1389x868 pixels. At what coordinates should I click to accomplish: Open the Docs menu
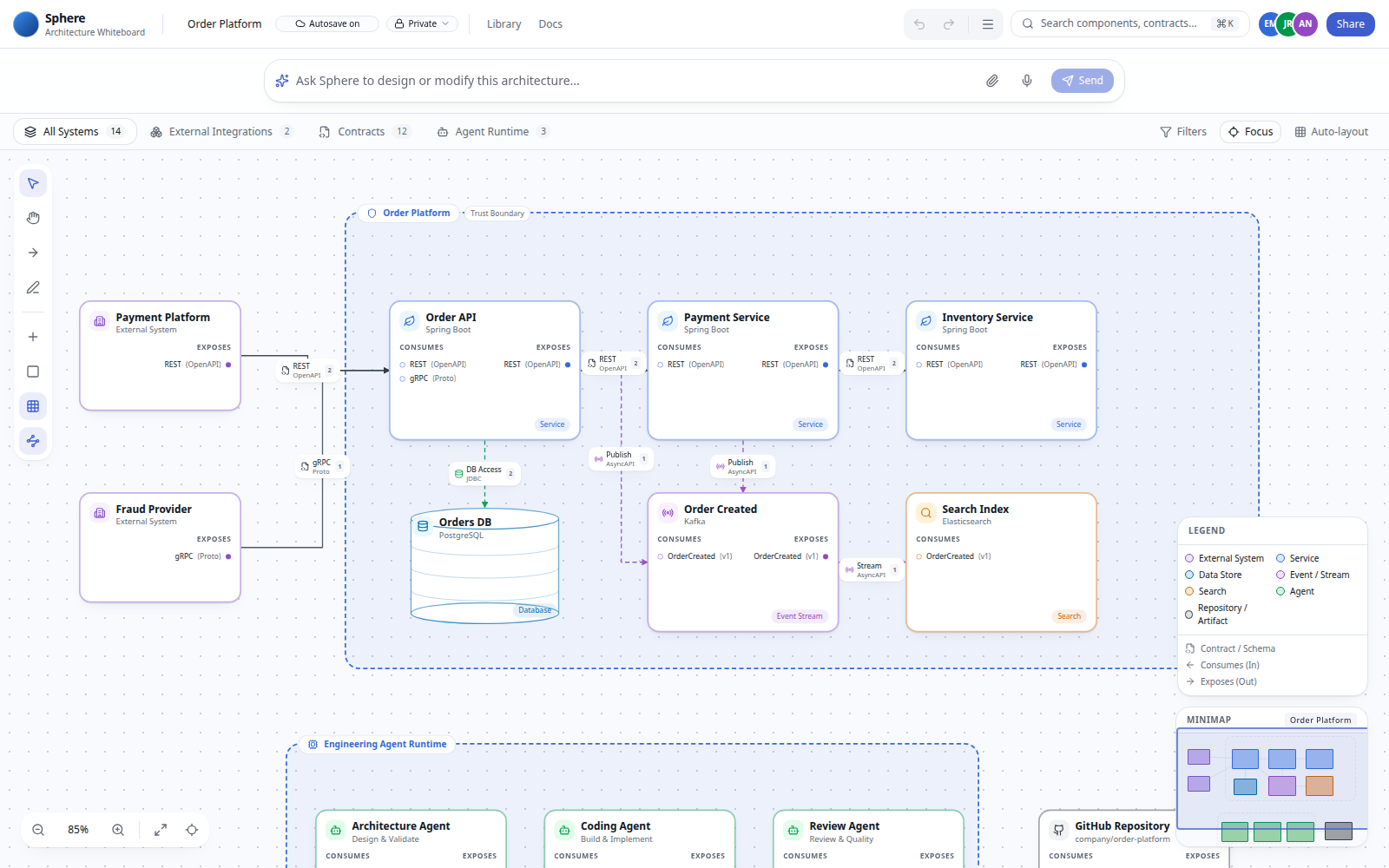550,24
